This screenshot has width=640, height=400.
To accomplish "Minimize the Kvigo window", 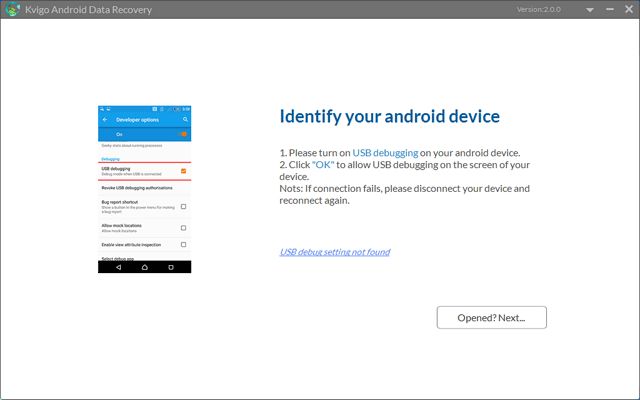I will pyautogui.click(x=610, y=9).
